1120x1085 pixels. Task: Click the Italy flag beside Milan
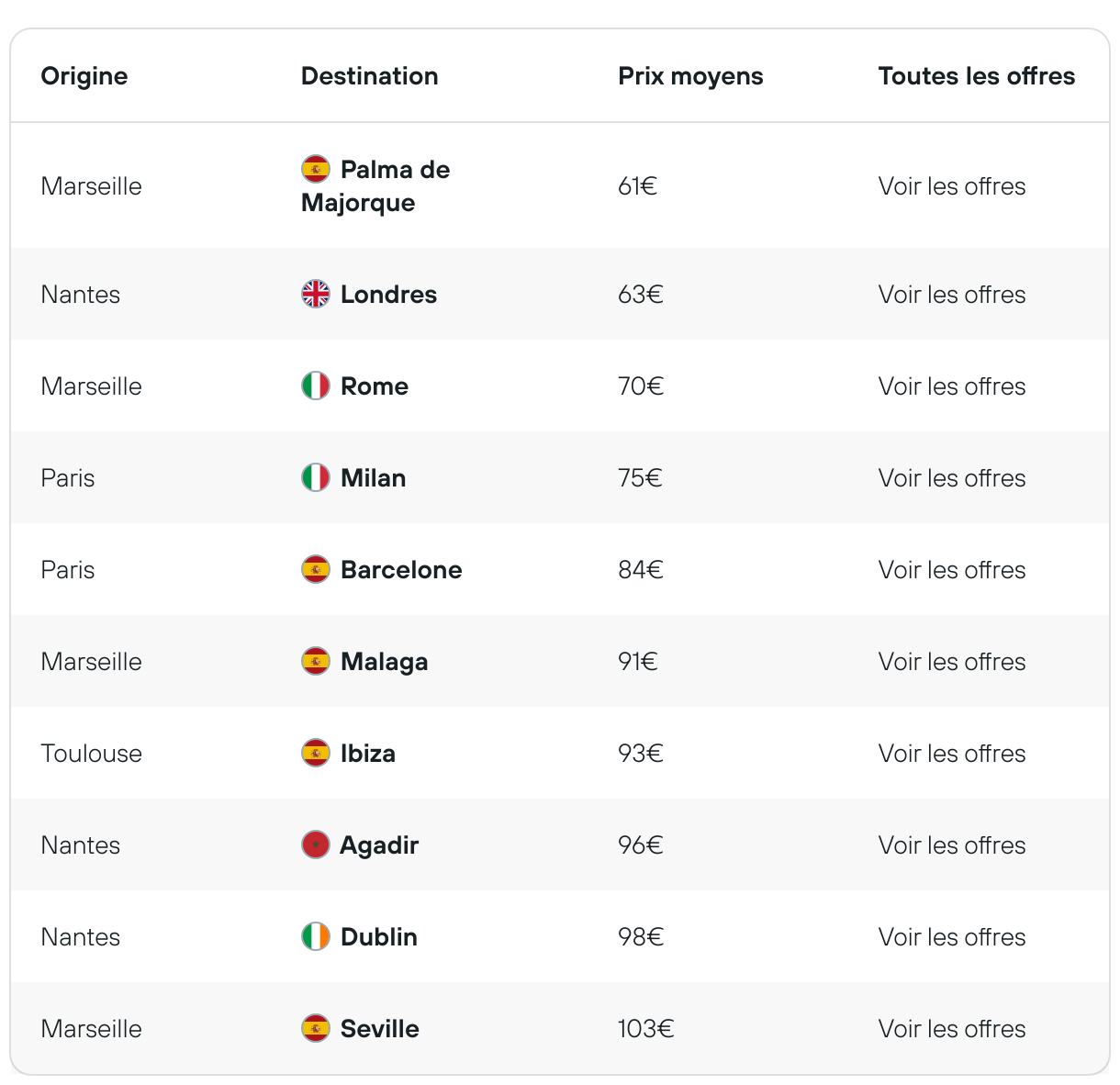point(315,477)
